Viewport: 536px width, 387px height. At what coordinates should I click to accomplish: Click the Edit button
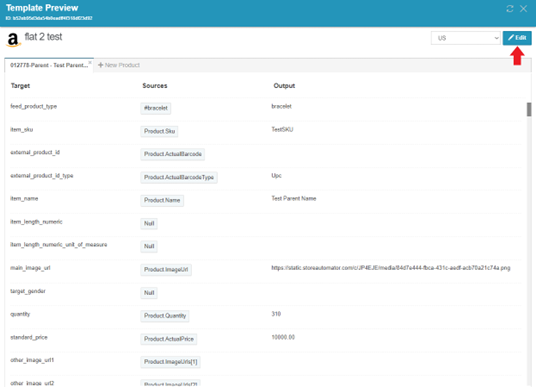tap(517, 38)
